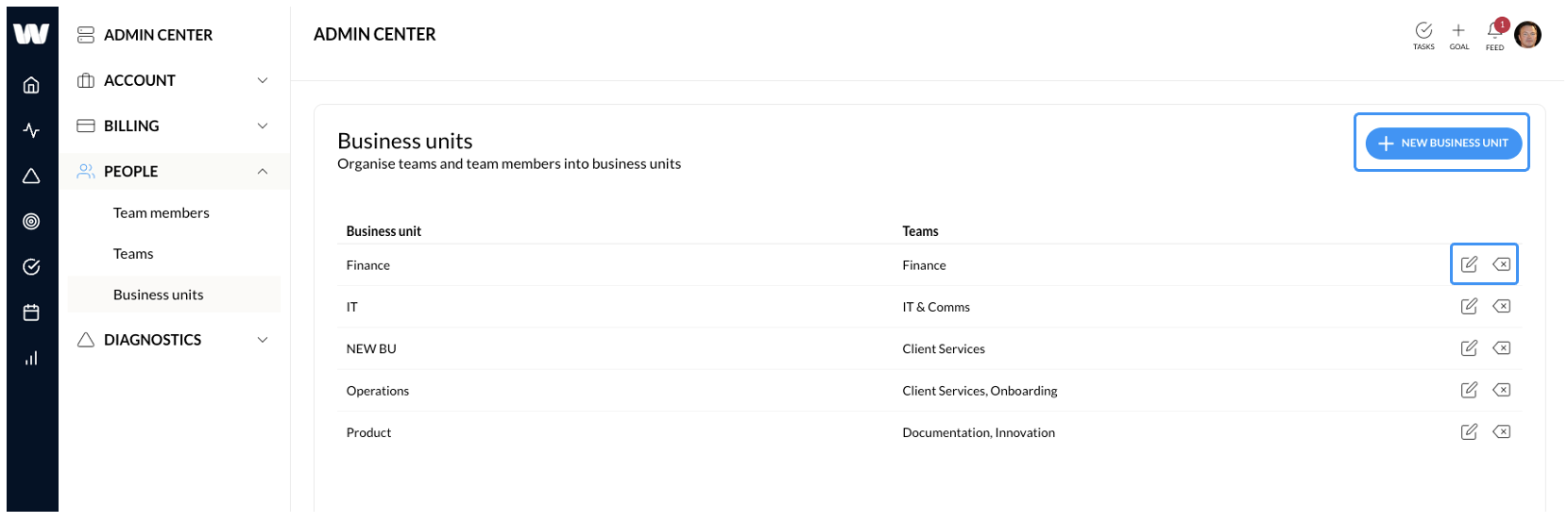Select Teams in the People menu

[x=133, y=254]
